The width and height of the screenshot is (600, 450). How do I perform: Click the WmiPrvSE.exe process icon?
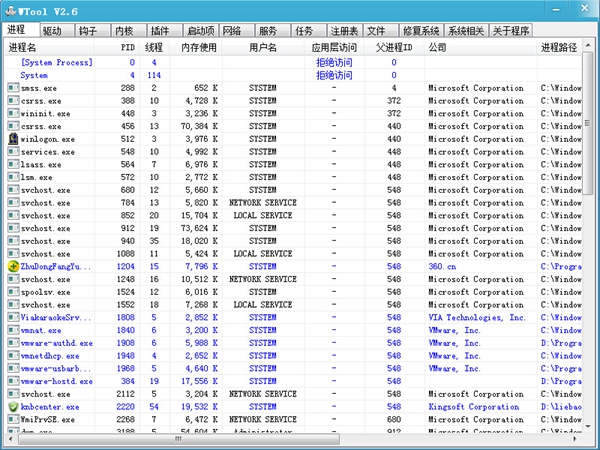pos(13,420)
